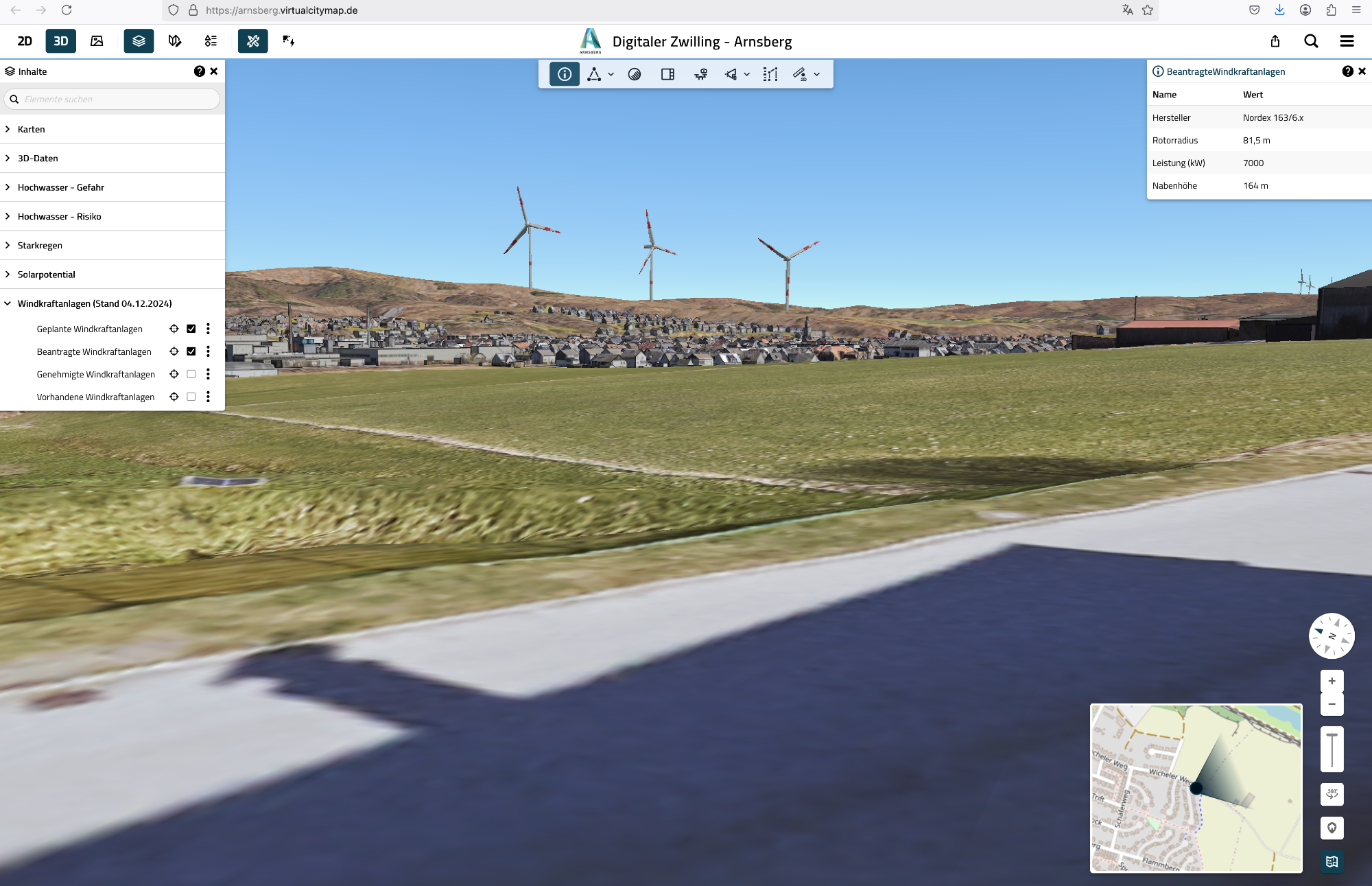This screenshot has width=1372, height=886.
Task: Collapse the Windkraftanlagen group
Action: click(x=8, y=303)
